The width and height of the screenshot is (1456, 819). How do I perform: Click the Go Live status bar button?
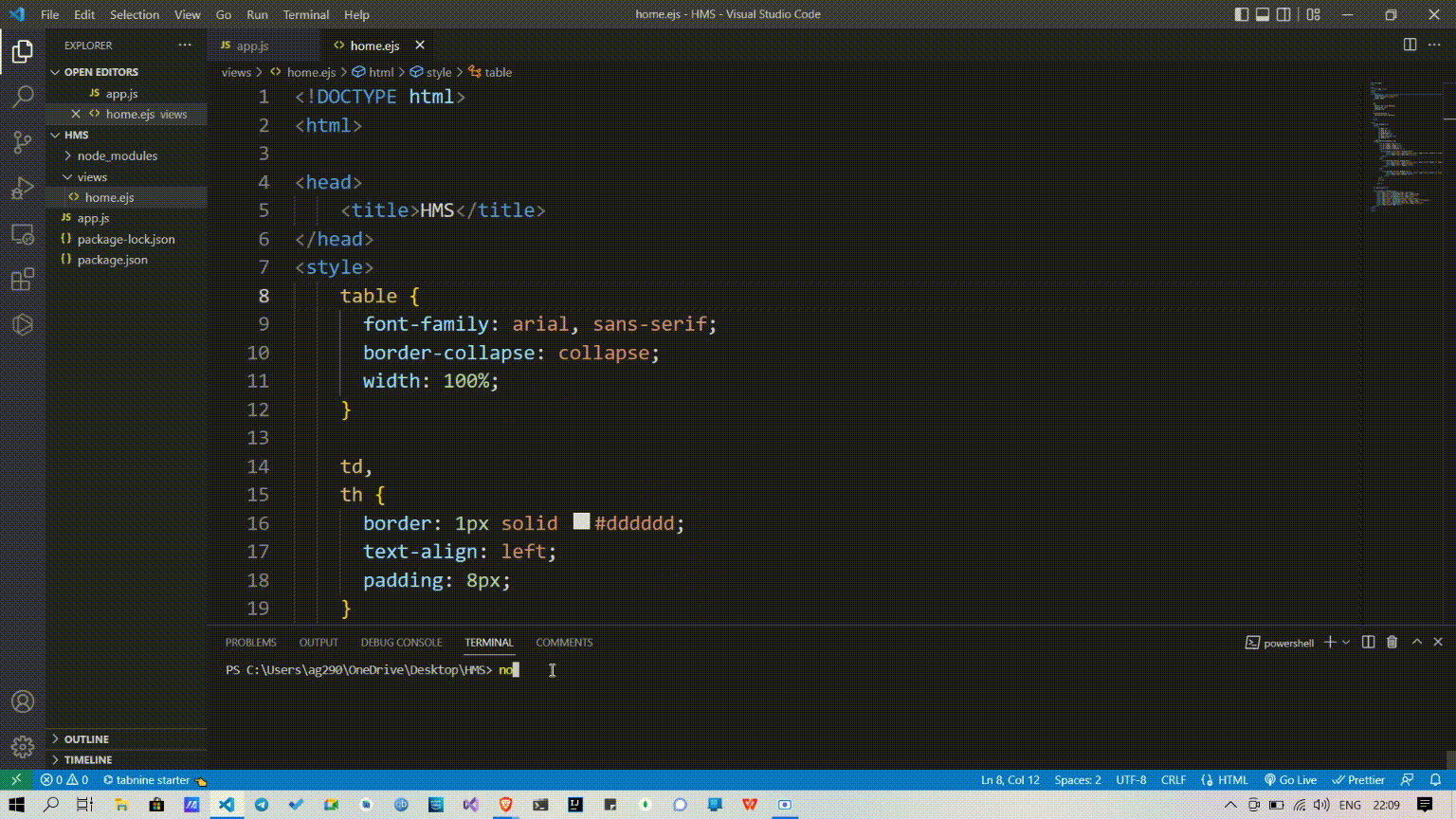coord(1290,780)
